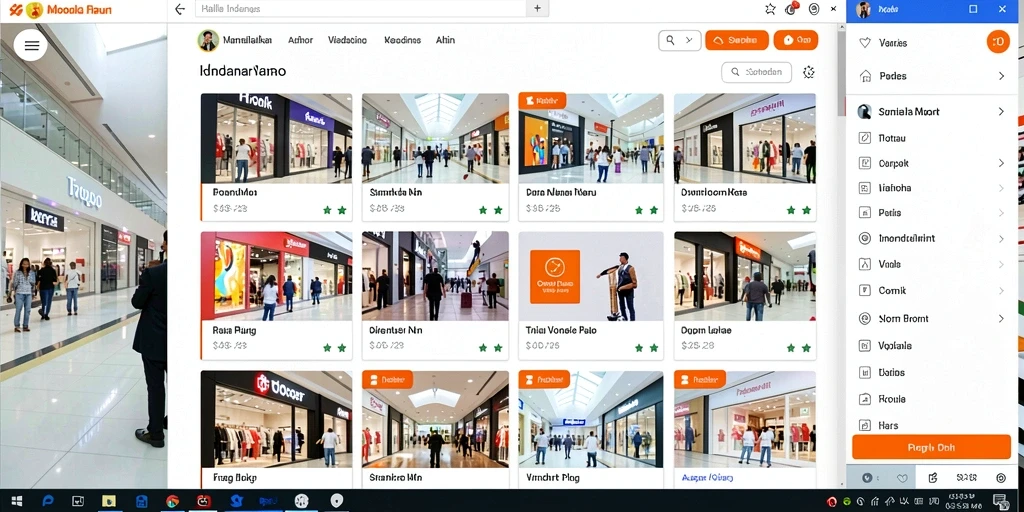This screenshot has height=512, width=1024.
Task: Click the icon beside Petis in the side panel
Action: click(865, 213)
